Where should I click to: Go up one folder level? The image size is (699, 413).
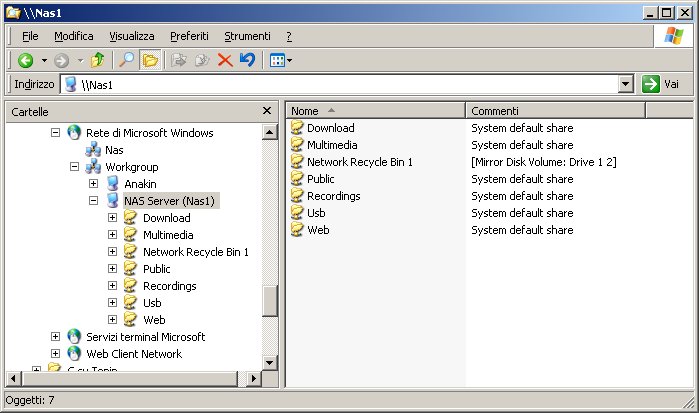[x=97, y=60]
